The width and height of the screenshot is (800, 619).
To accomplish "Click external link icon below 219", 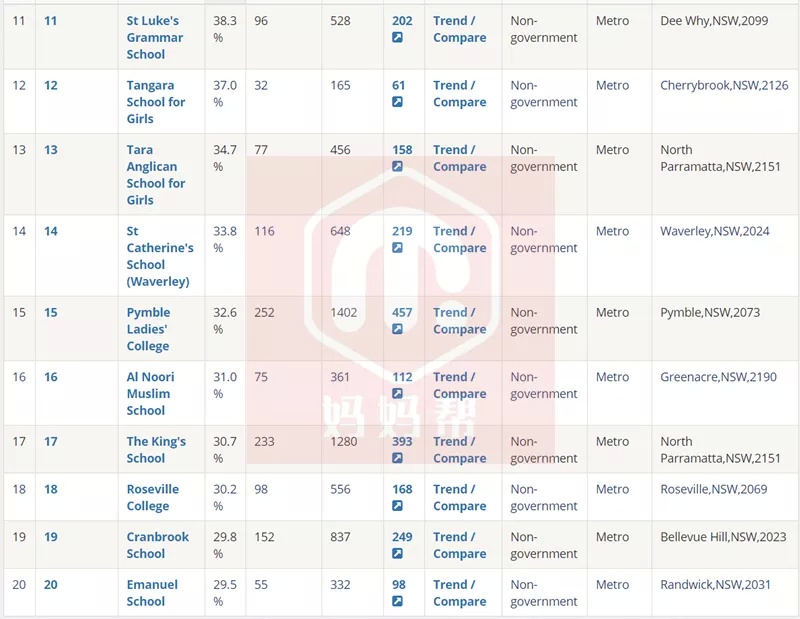I will [x=397, y=247].
